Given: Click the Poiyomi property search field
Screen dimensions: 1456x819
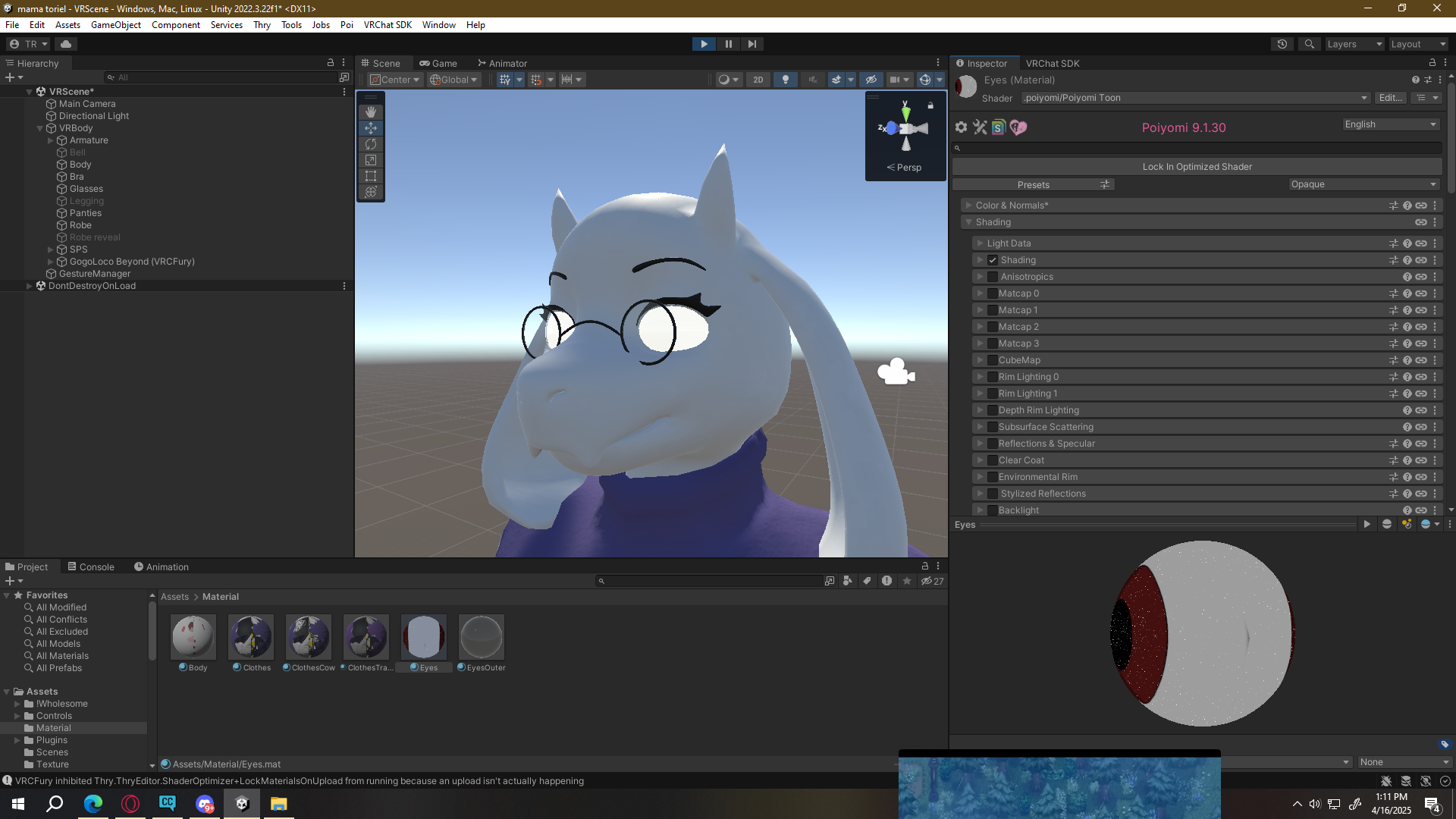Looking at the screenshot, I should pyautogui.click(x=1197, y=148).
